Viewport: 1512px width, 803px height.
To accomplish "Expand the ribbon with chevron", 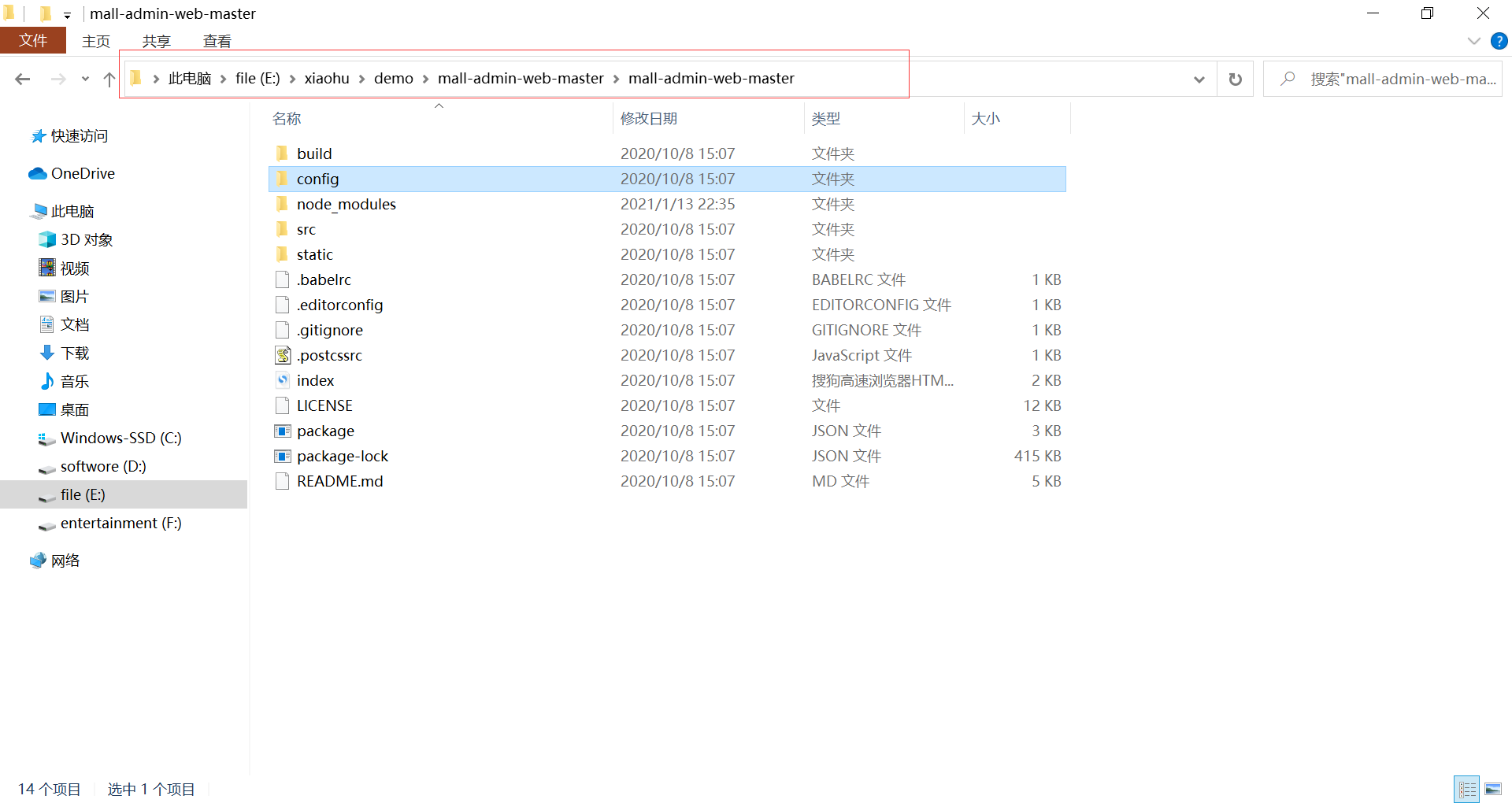I will tap(1474, 41).
